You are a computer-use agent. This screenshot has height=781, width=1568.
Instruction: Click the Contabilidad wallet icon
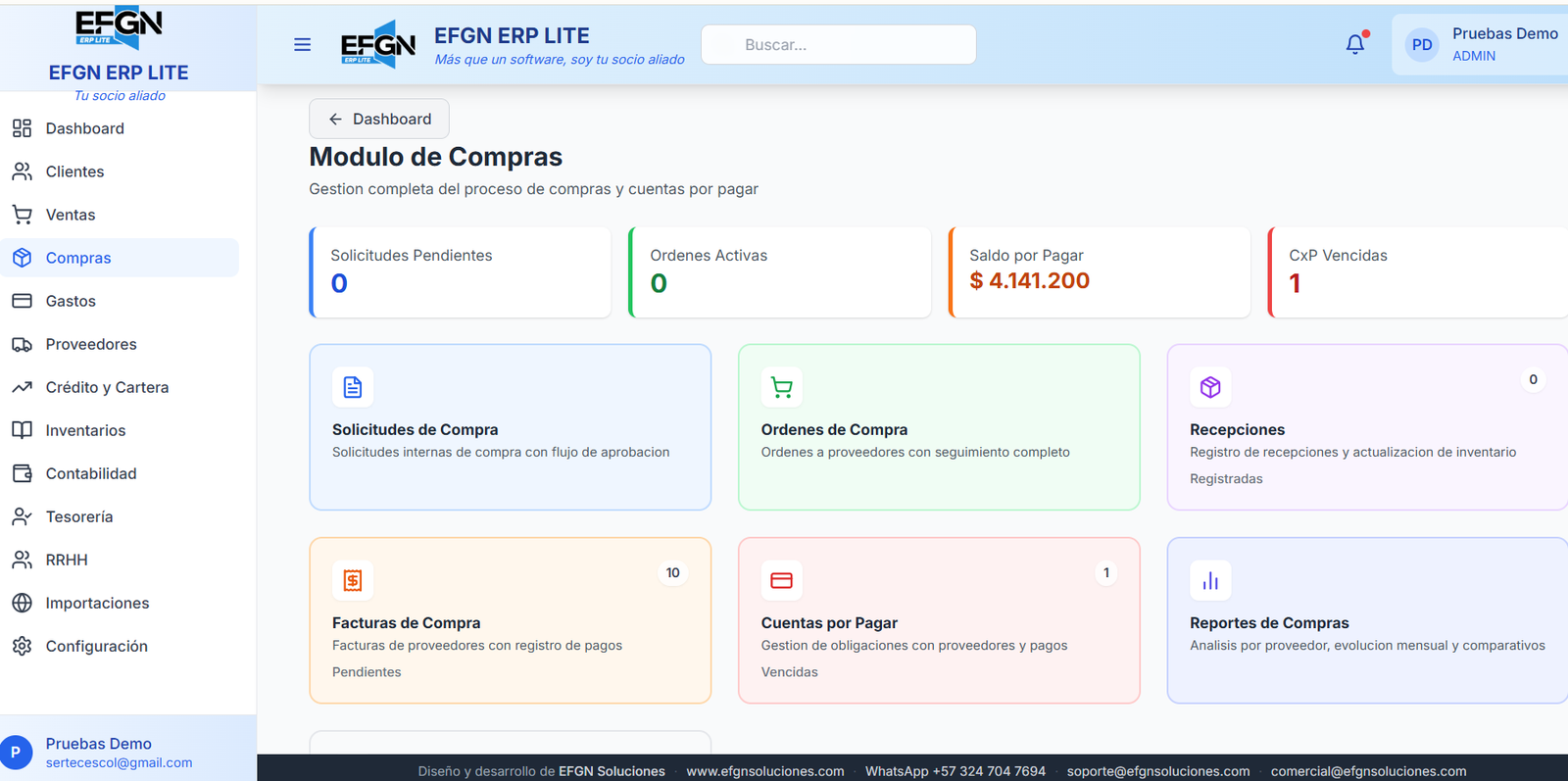pos(22,473)
